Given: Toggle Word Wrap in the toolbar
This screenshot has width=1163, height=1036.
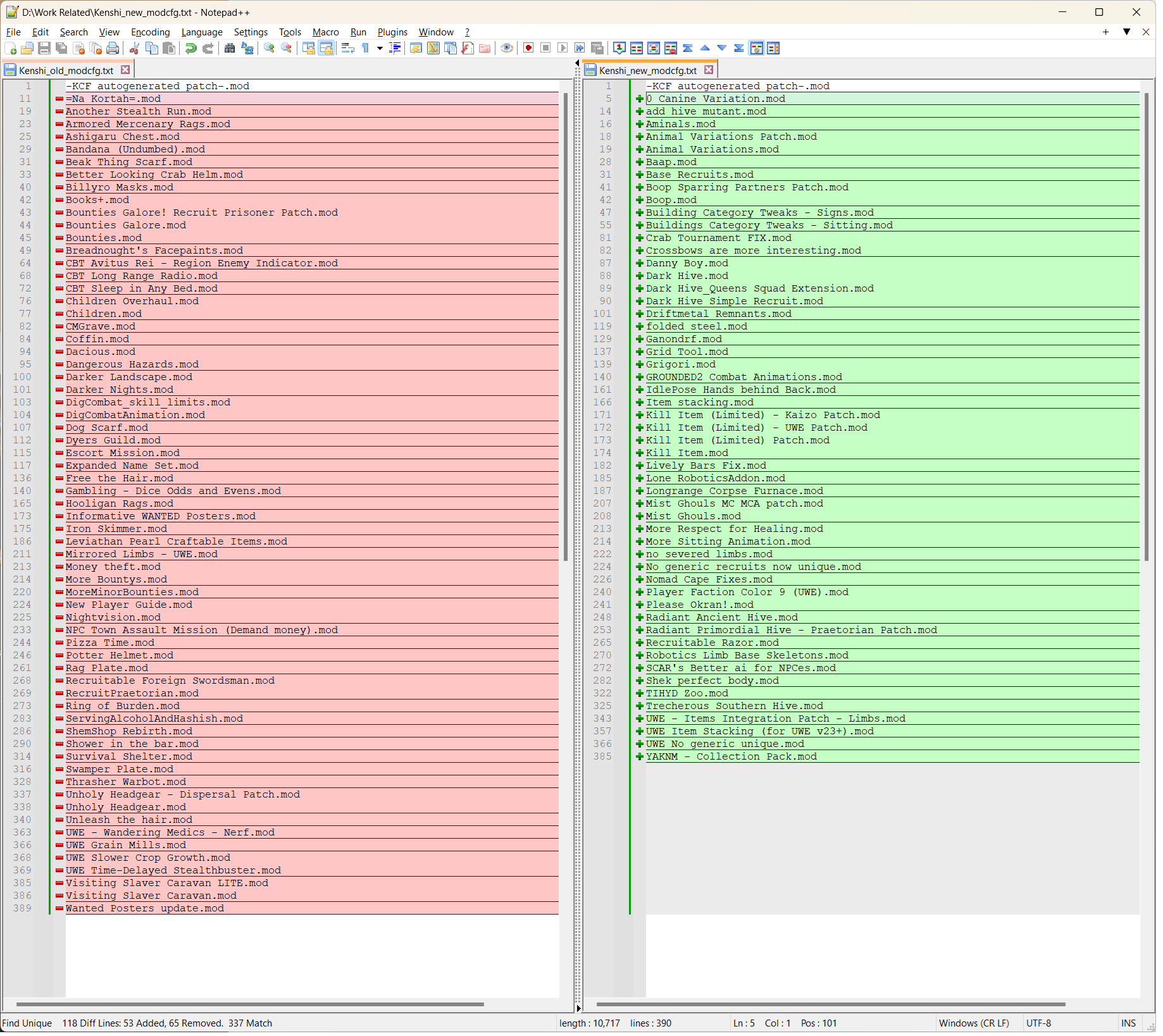Looking at the screenshot, I should point(348,49).
